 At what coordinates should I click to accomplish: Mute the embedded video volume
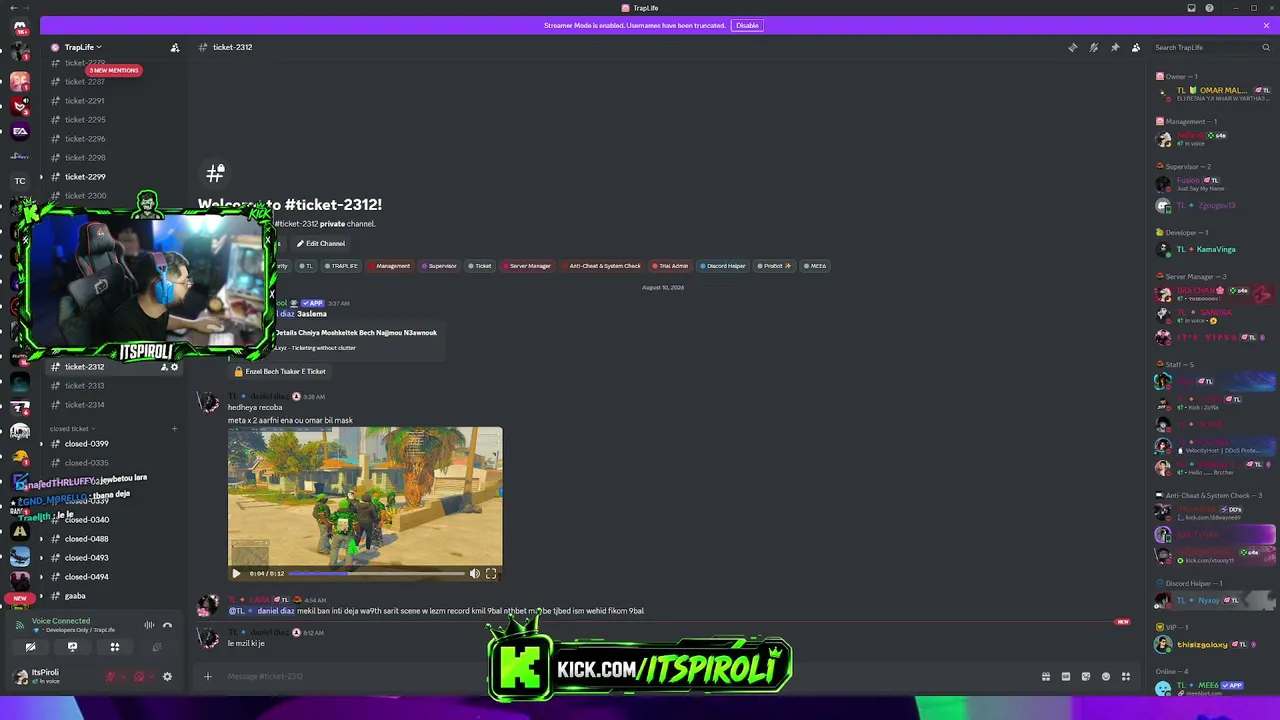(475, 573)
